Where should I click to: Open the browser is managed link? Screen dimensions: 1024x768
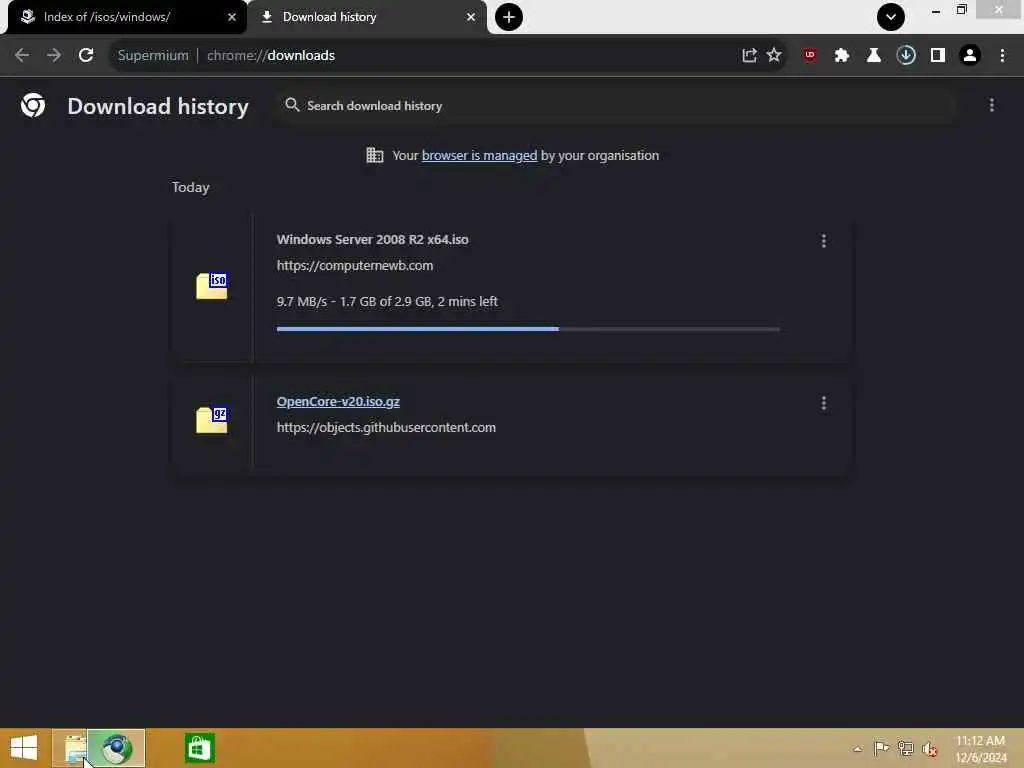click(479, 155)
